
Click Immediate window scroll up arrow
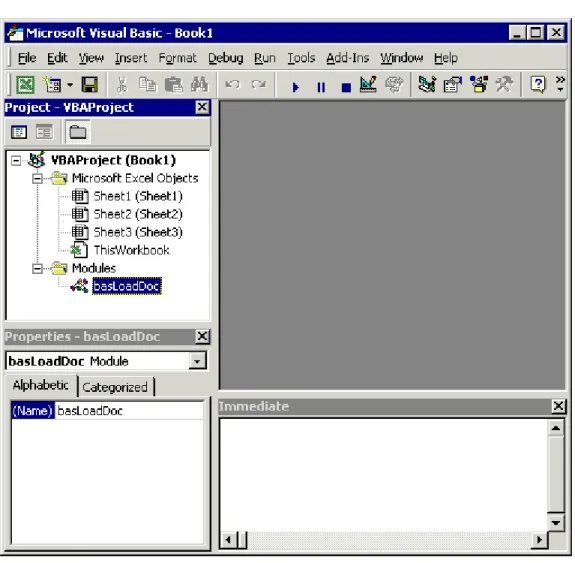(x=556, y=428)
